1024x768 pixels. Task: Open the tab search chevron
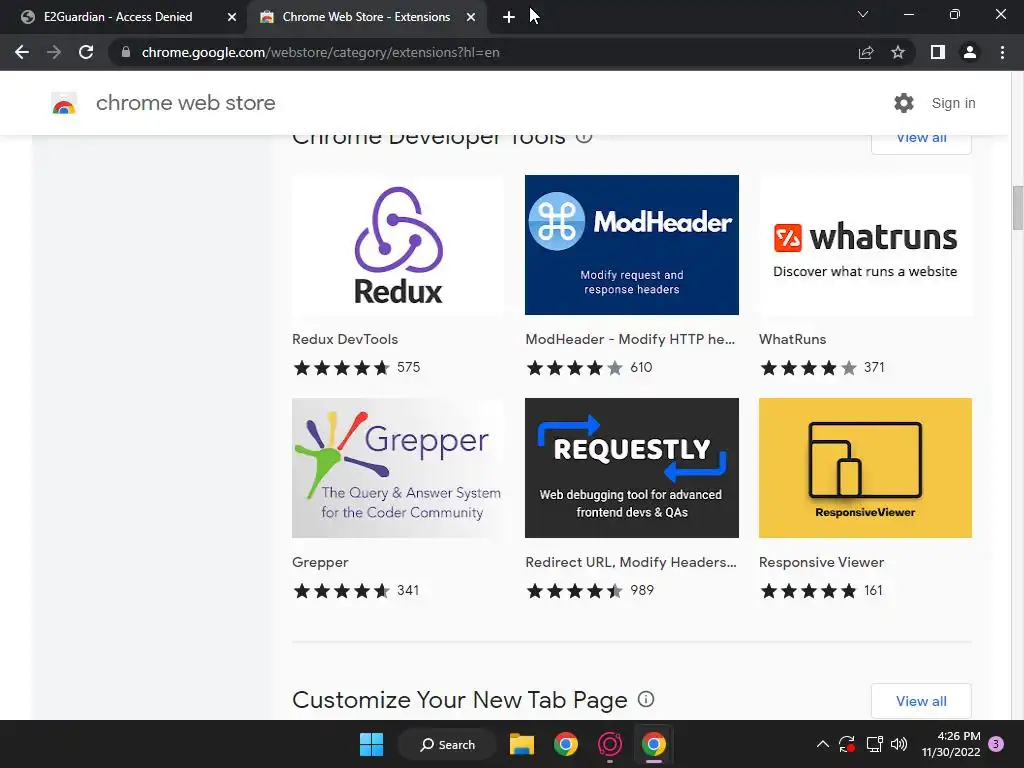863,14
